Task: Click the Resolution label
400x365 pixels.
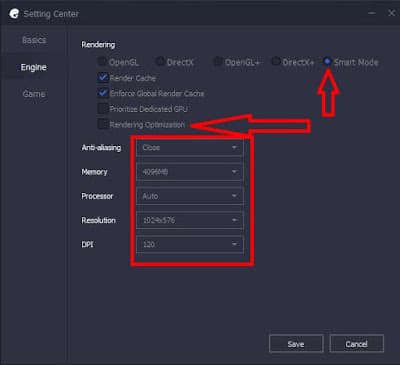Action: [x=99, y=220]
